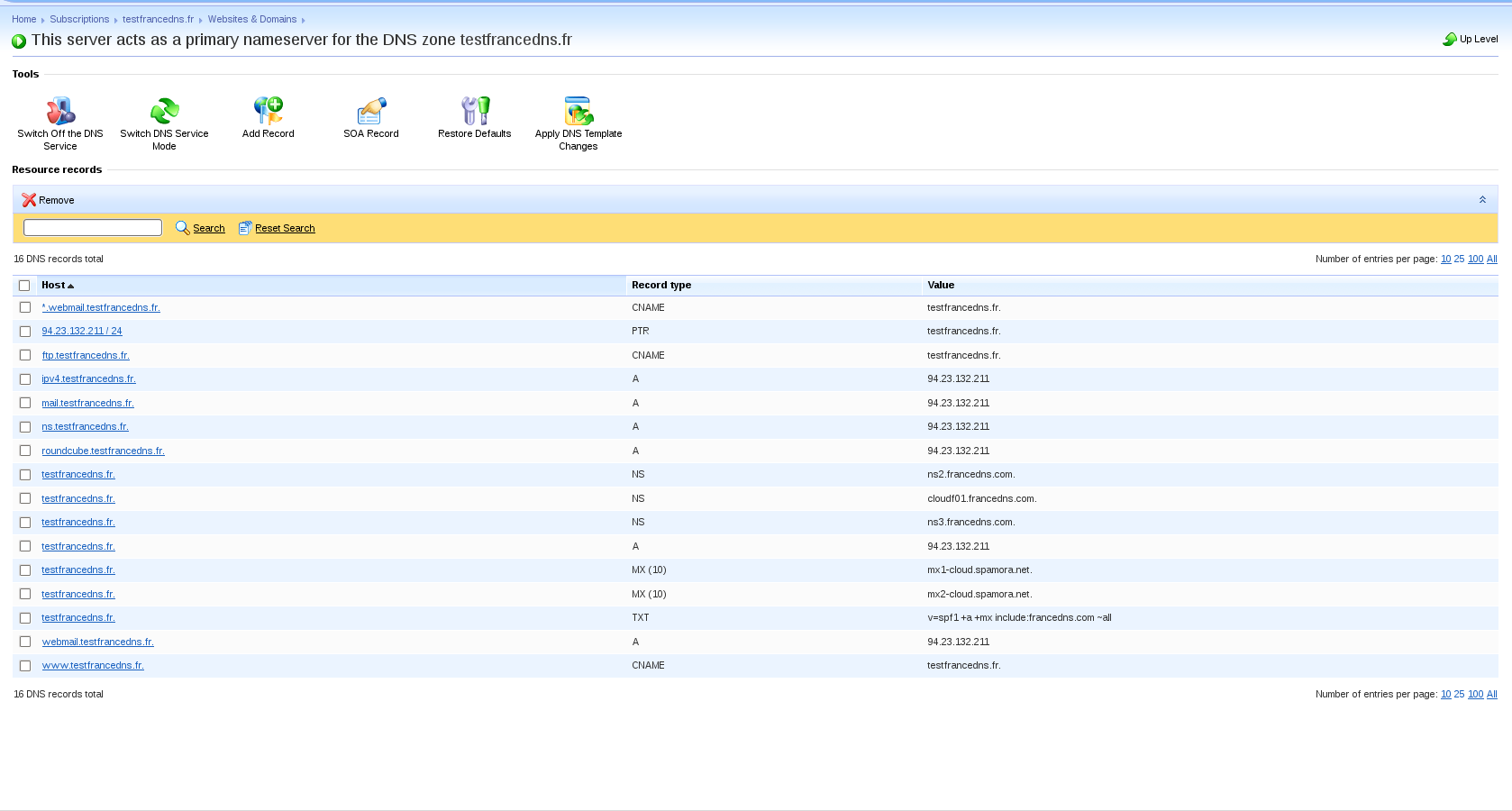Screen dimensions: 1512x811
Task: Click the Up Level arrow icon
Action: 1449,39
